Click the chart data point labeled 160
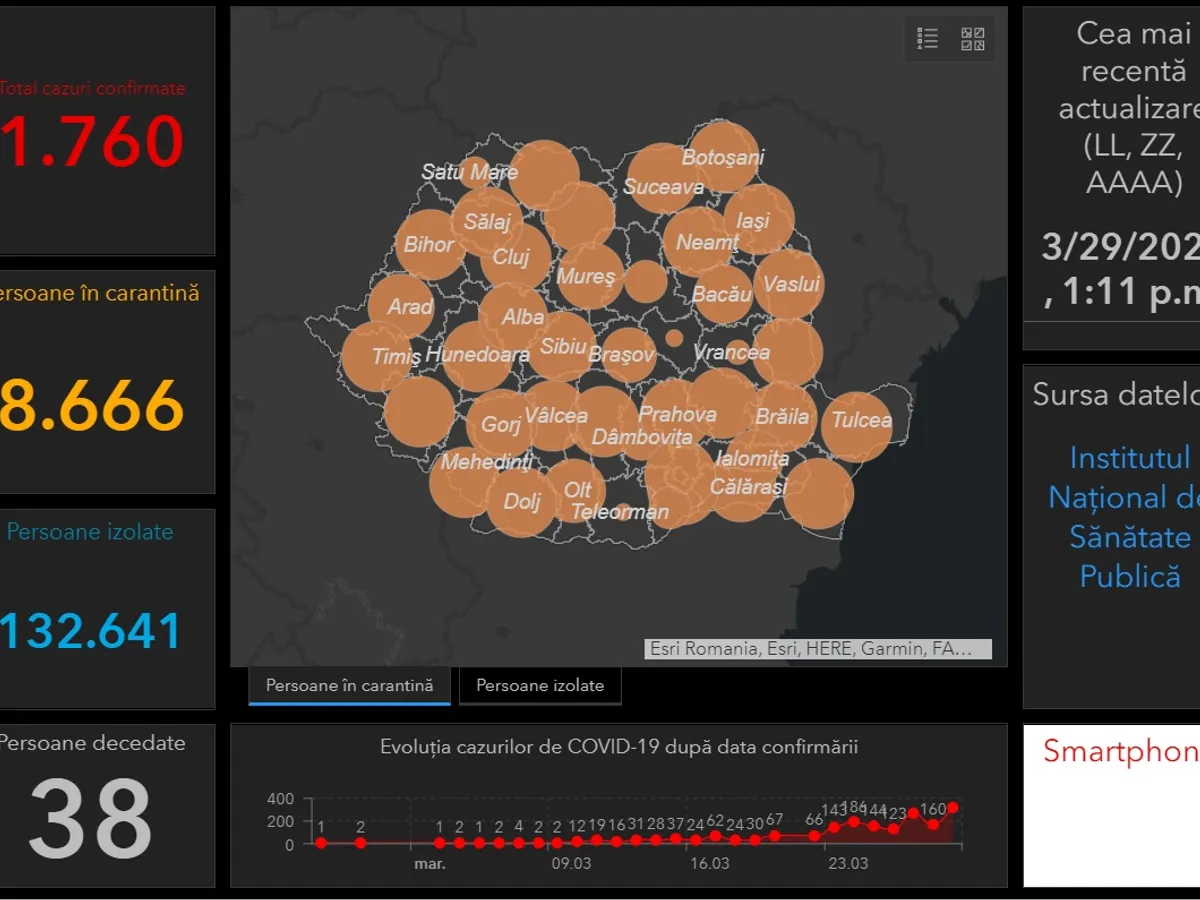The width and height of the screenshot is (1200, 900). click(x=933, y=825)
